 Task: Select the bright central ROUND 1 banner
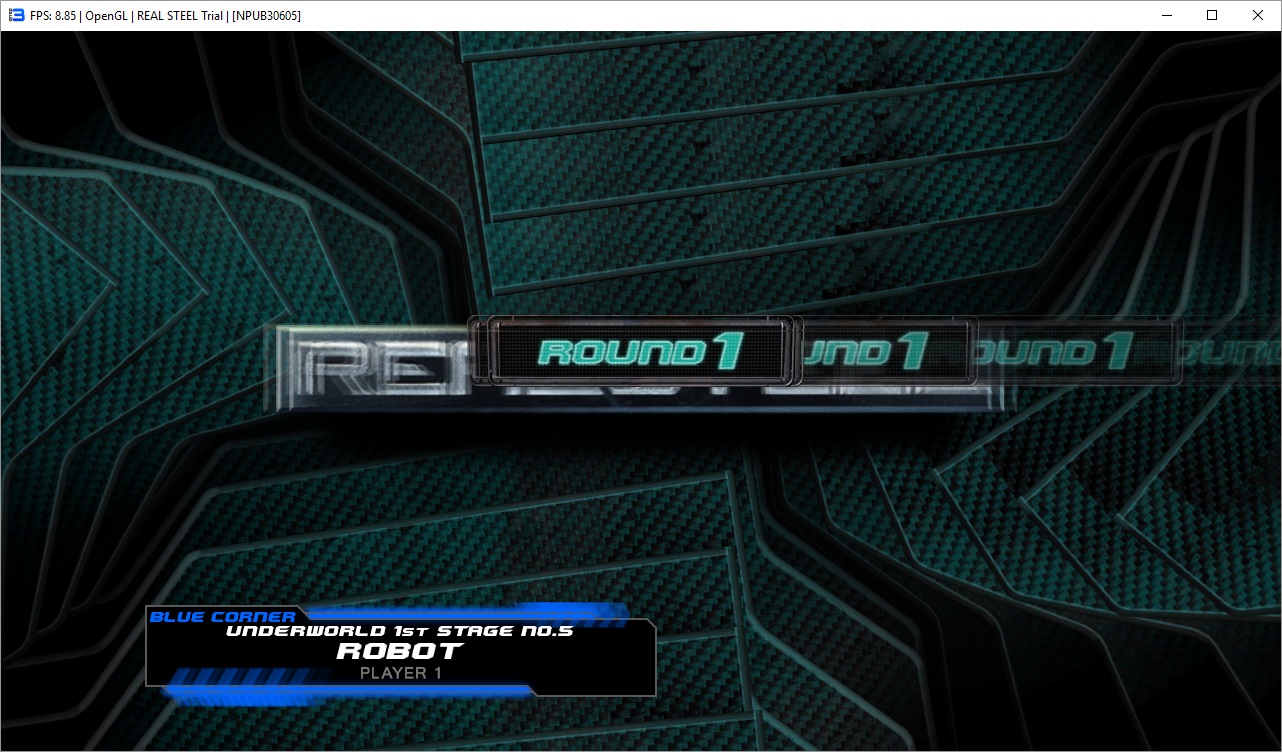[x=638, y=350]
